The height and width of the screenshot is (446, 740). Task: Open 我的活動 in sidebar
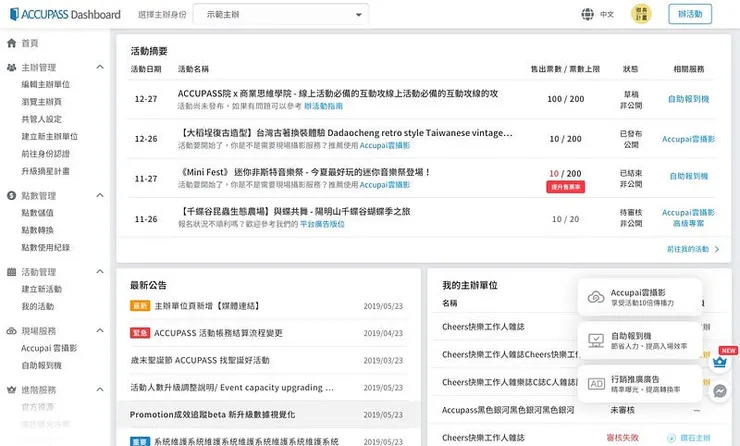pyautogui.click(x=38, y=307)
